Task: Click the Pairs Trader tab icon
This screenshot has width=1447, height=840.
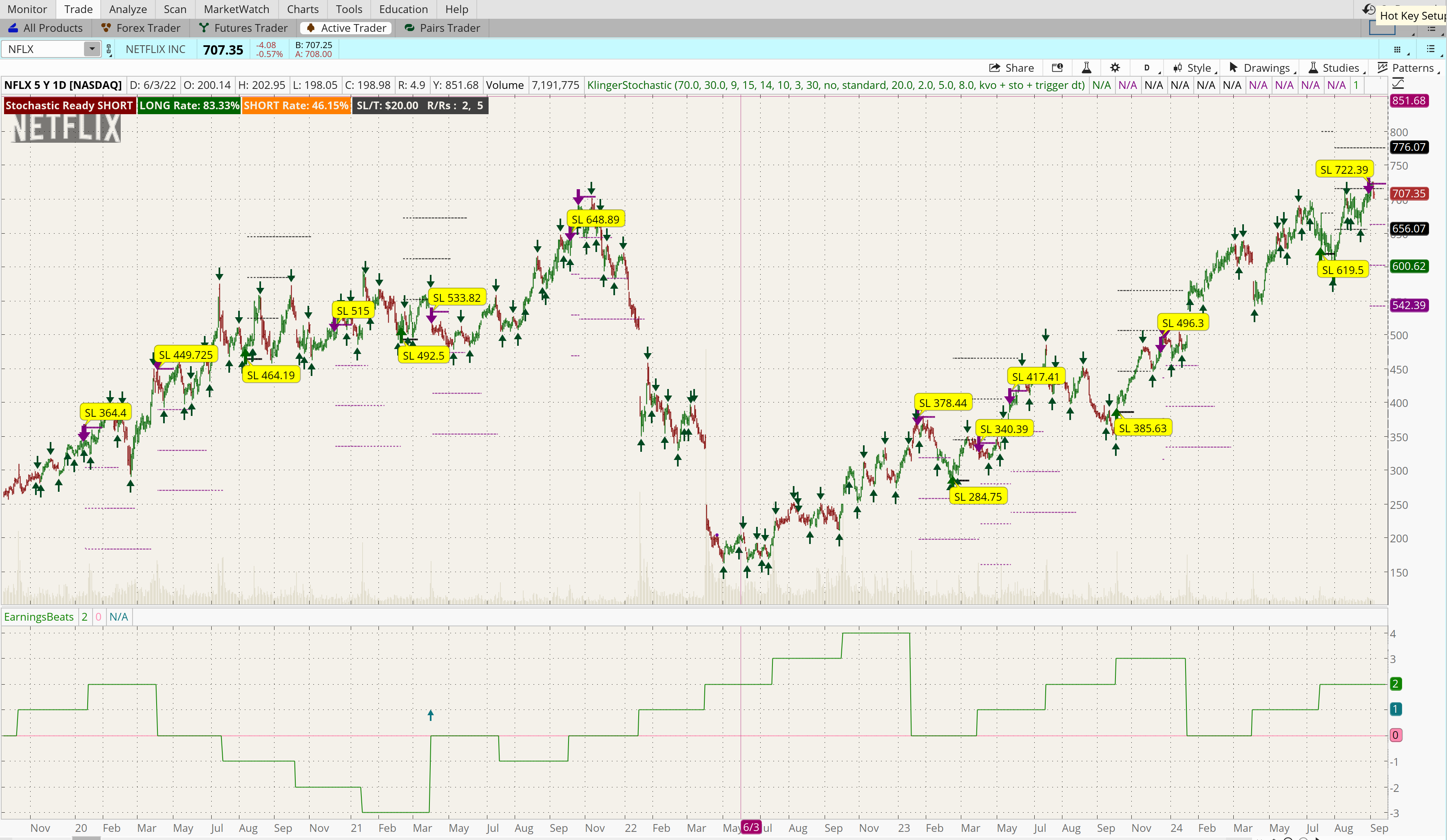Action: (409, 28)
